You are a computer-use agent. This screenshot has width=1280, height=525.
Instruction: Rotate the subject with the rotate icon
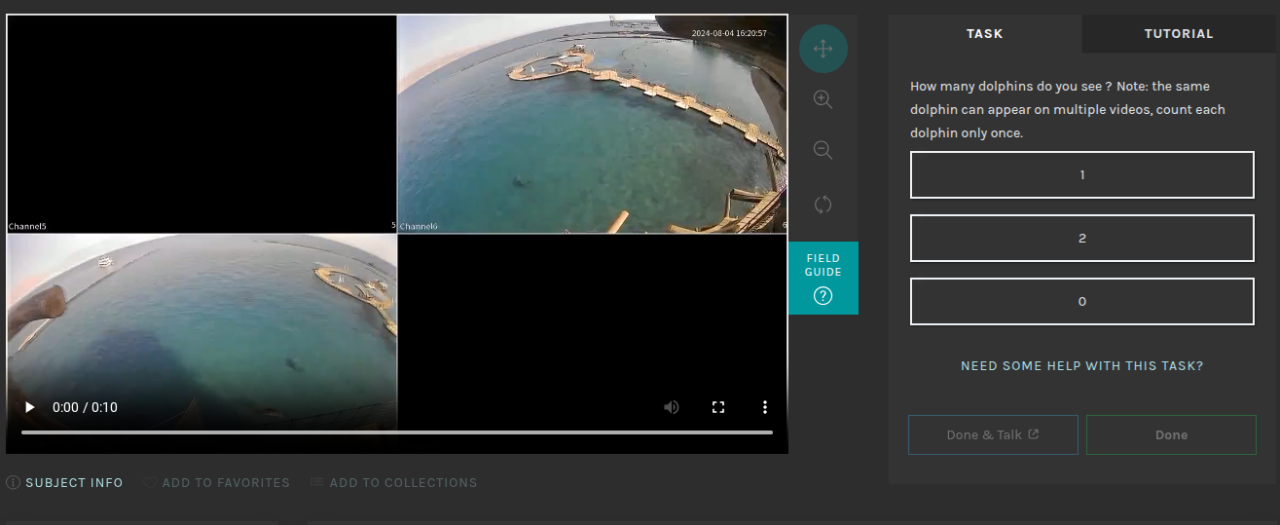point(823,204)
